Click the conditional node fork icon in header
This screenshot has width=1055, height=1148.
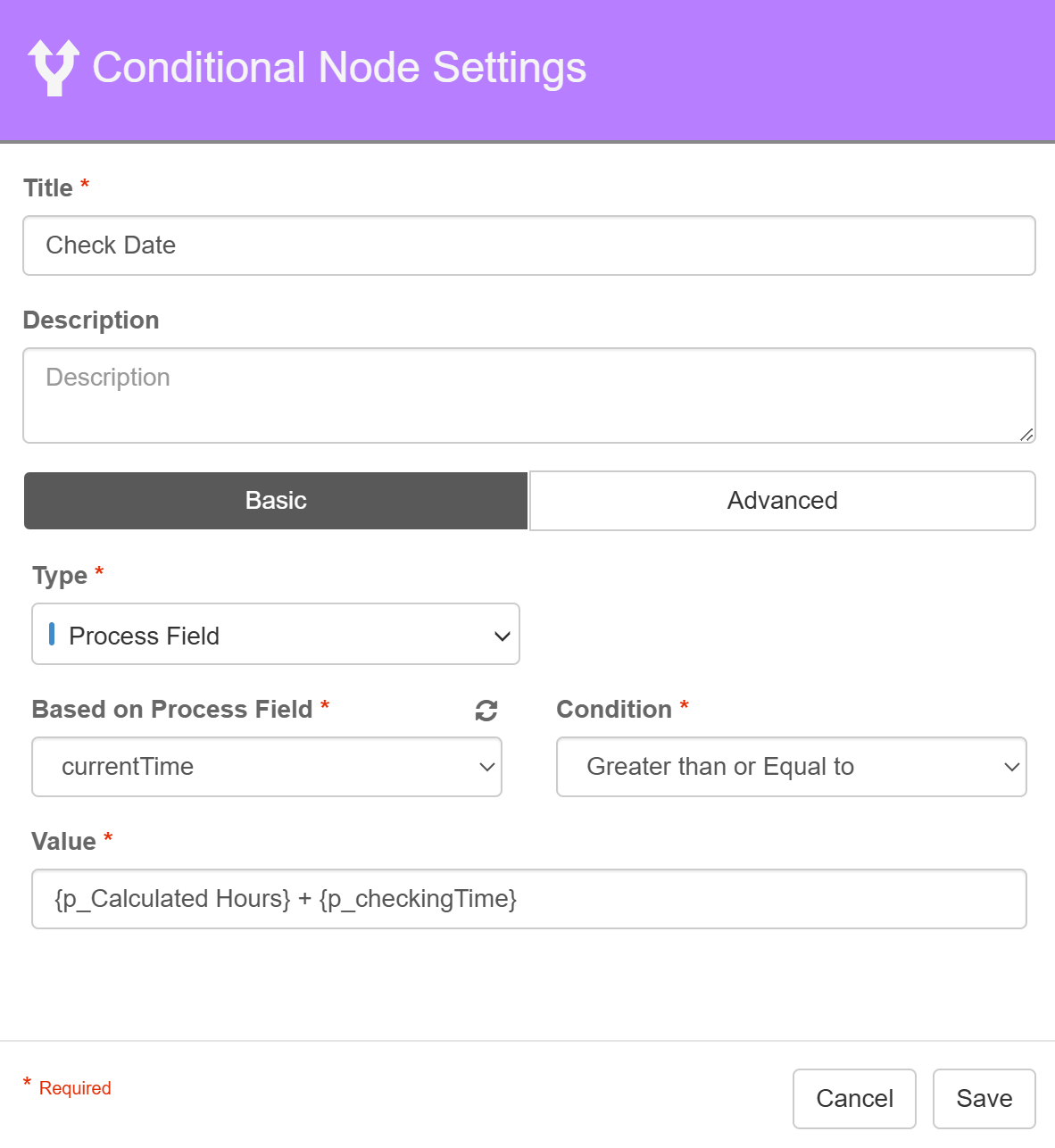(x=54, y=67)
